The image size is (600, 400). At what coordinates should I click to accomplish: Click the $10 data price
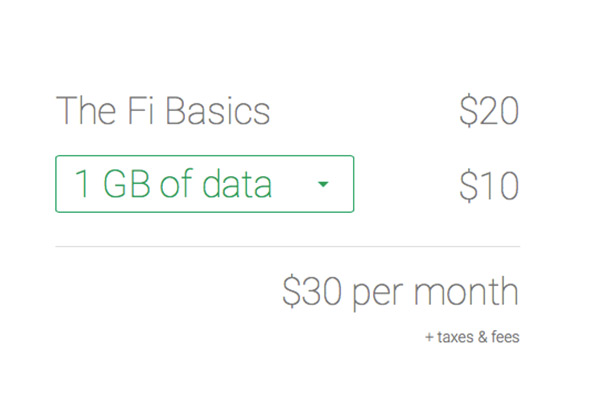pos(489,185)
